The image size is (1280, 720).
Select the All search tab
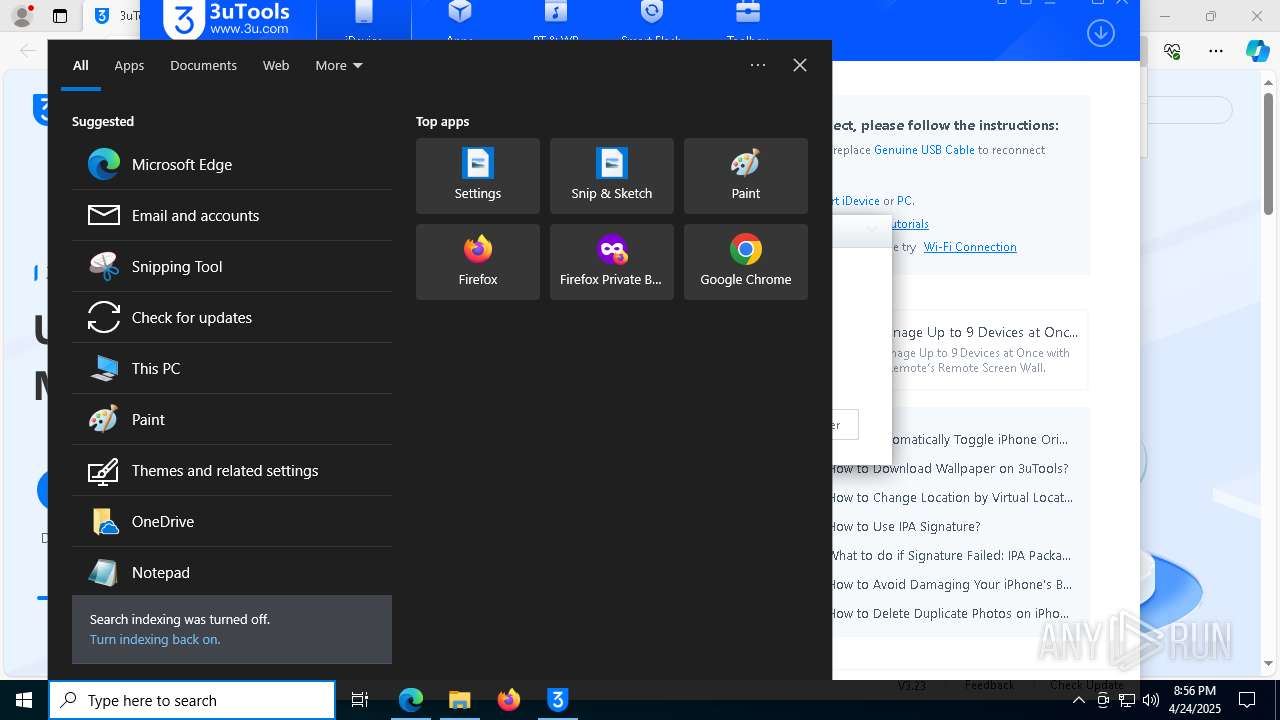click(81, 65)
